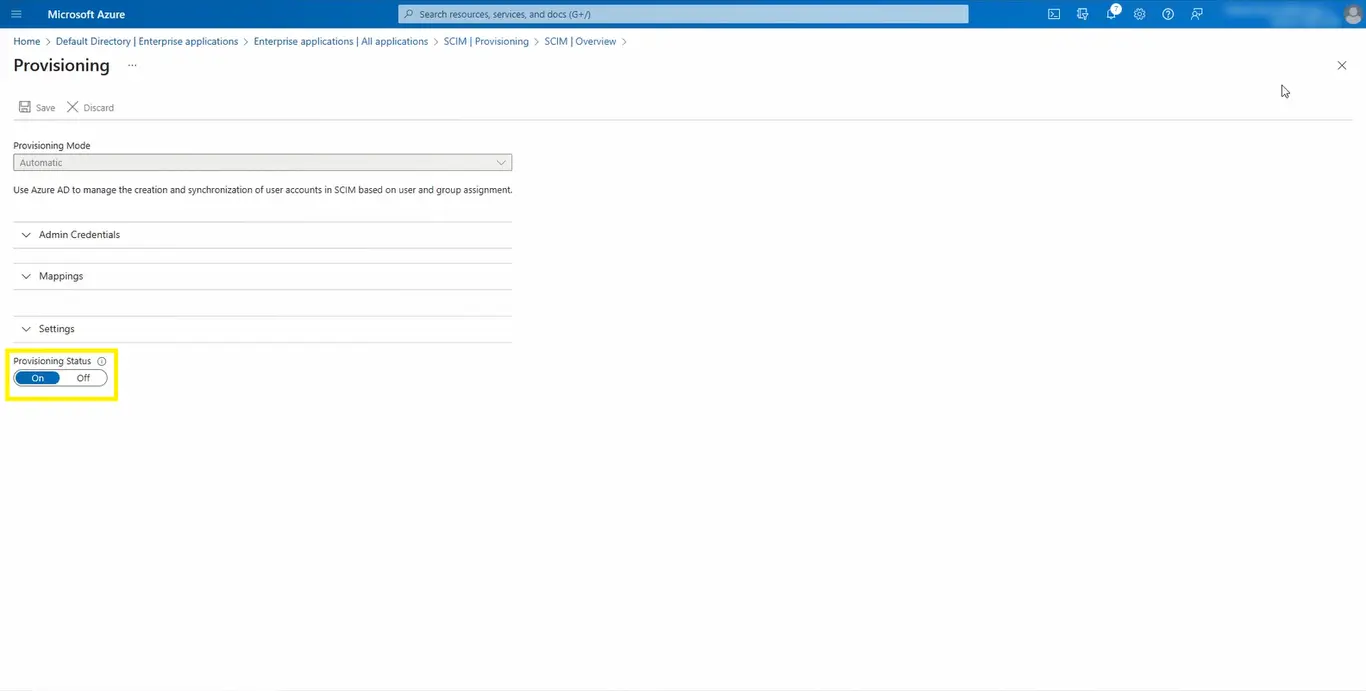Image resolution: width=1366 pixels, height=691 pixels.
Task: Expand the Settings section
Action: [262, 329]
